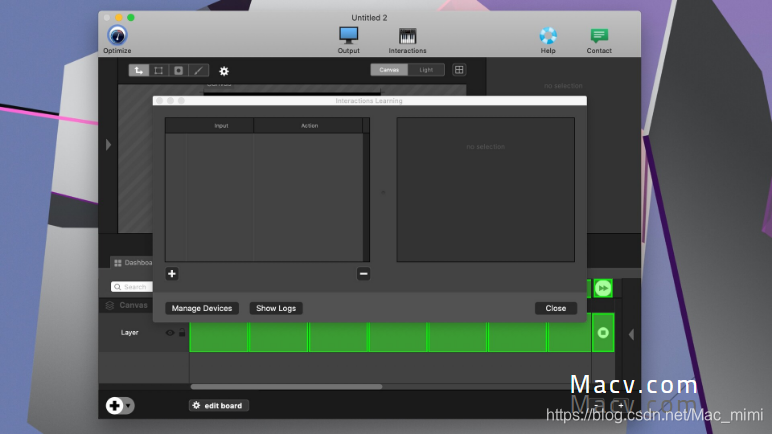This screenshot has height=434, width=773.
Task: Toggle the grid layout button
Action: [459, 70]
